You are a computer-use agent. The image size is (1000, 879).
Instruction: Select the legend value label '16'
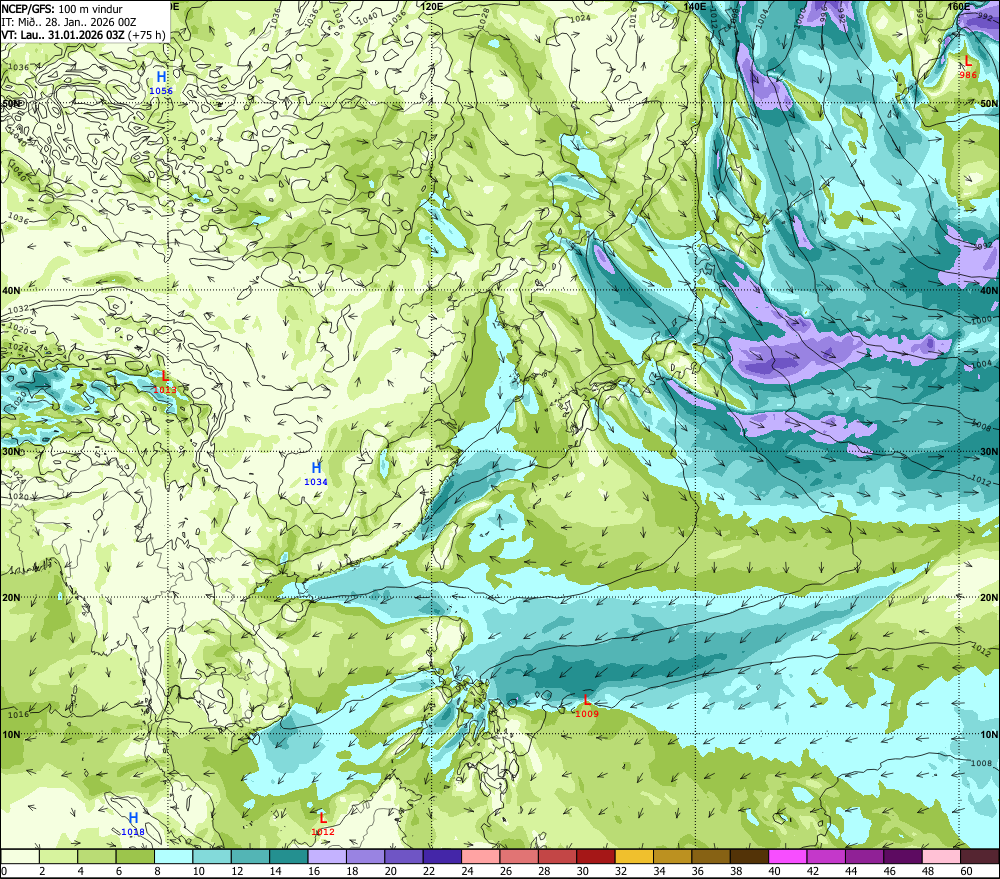(314, 871)
